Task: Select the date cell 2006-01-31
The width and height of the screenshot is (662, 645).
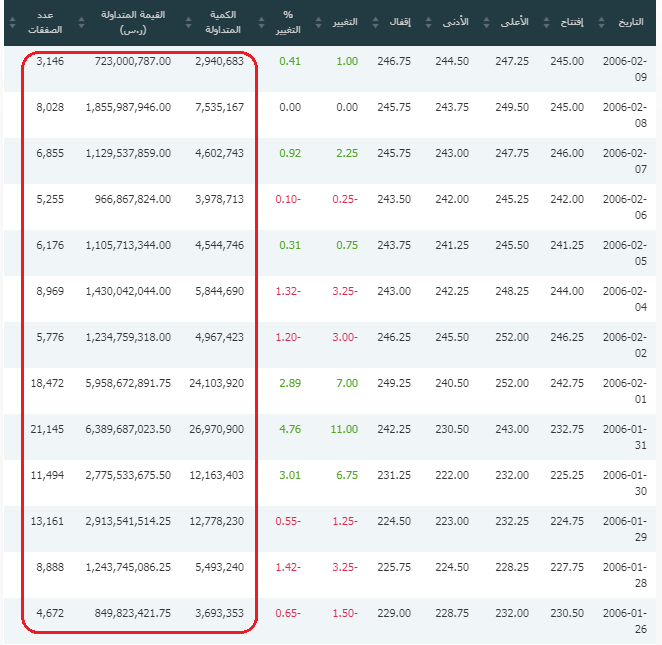Action: click(x=624, y=437)
